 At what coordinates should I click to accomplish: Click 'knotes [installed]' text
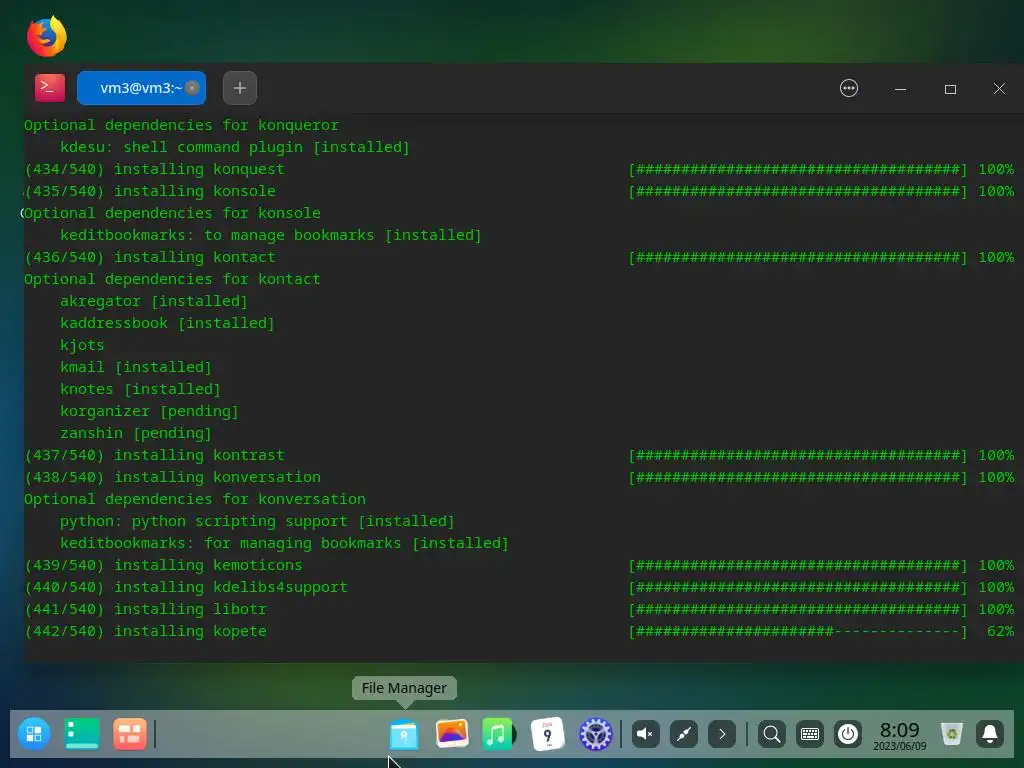tap(140, 389)
